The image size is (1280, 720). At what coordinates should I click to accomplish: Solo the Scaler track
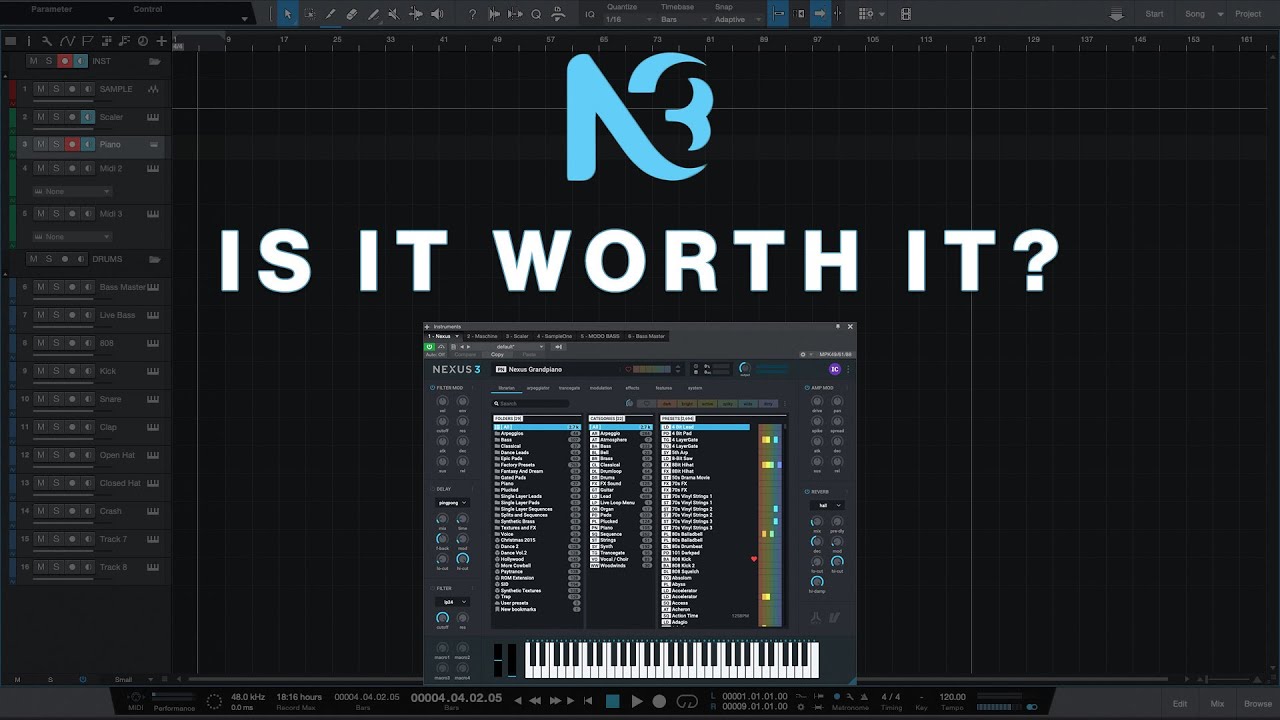click(x=56, y=117)
